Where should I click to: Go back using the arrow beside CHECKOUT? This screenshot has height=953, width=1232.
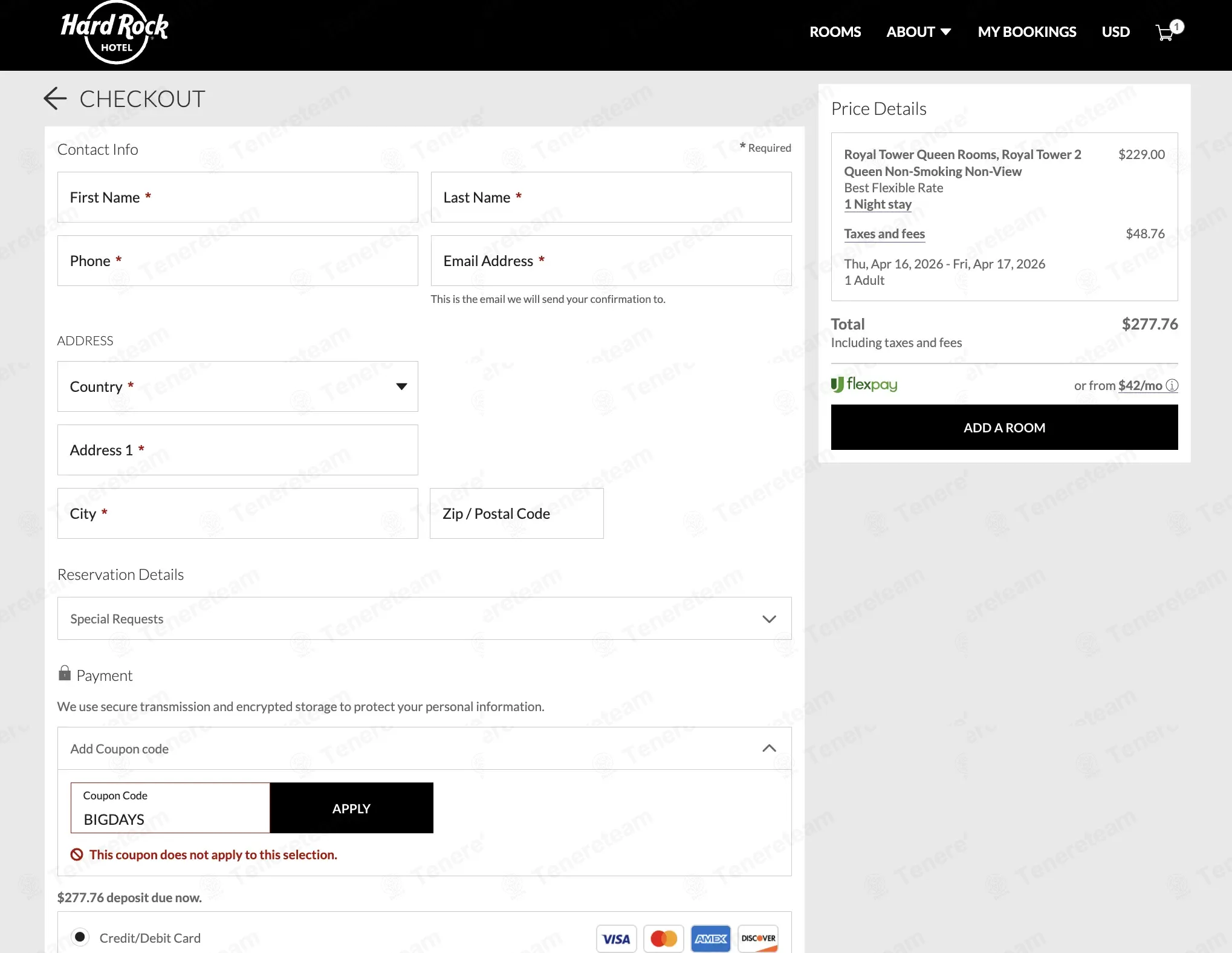coord(55,99)
